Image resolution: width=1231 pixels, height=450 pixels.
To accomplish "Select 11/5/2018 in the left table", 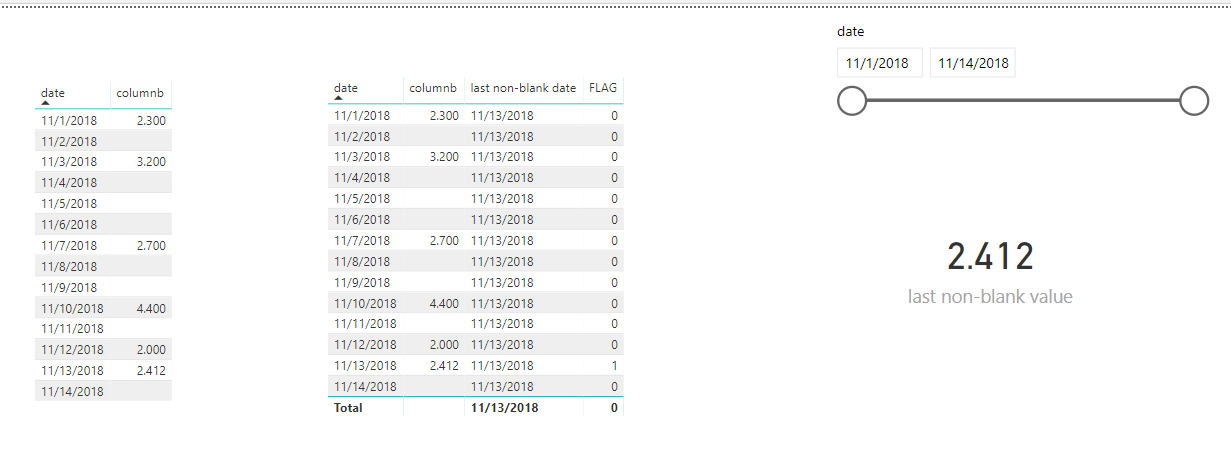I will (69, 203).
